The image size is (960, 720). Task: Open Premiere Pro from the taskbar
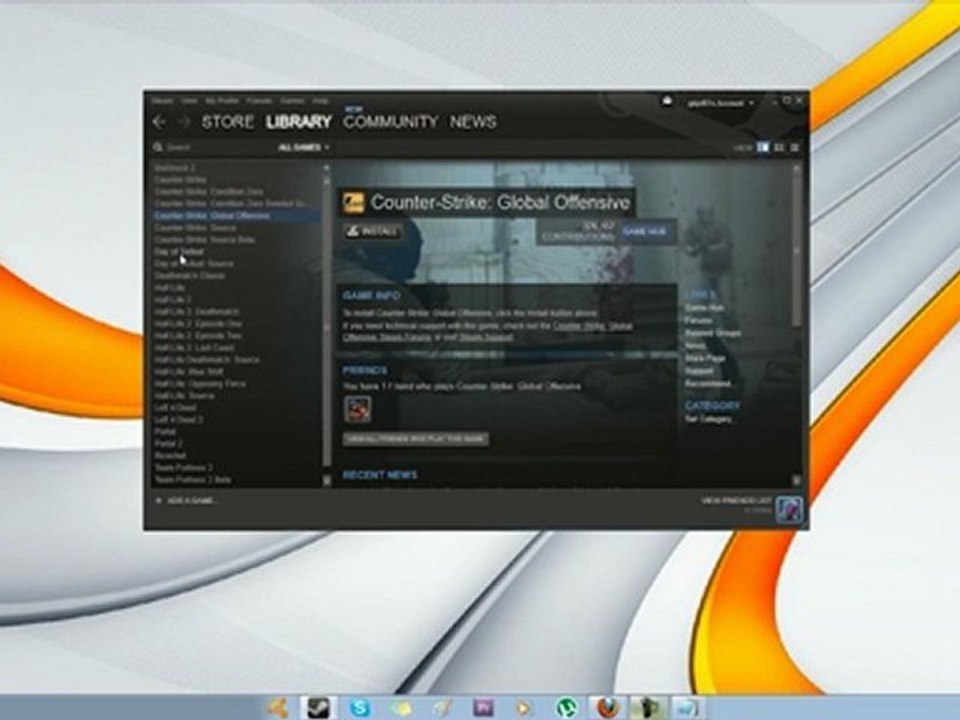point(484,708)
